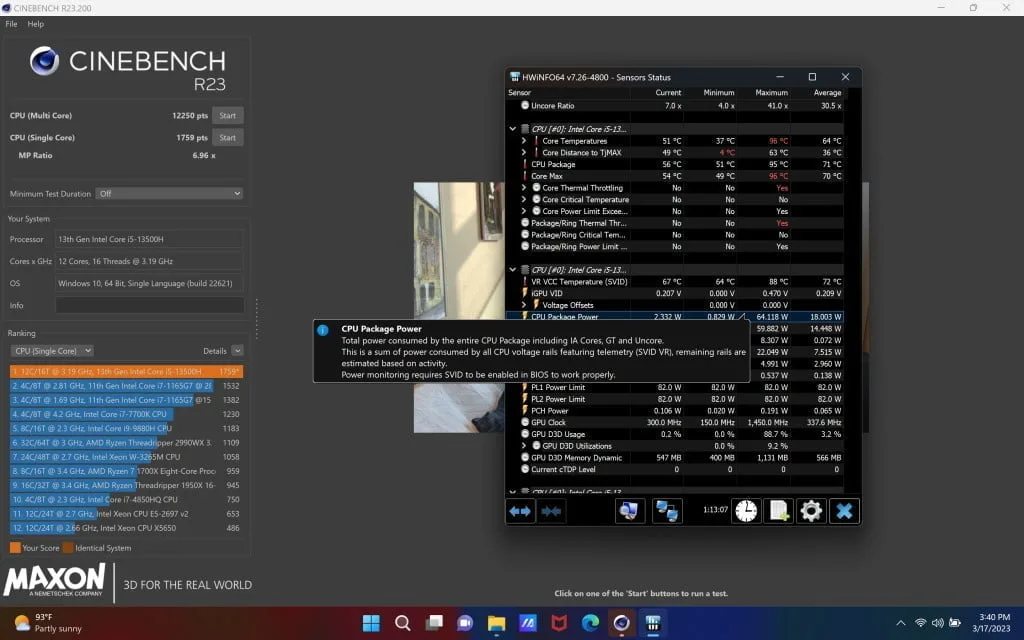Image resolution: width=1024 pixels, height=640 pixels.
Task: Click the expand columns arrows icon in HWiNFO
Action: coord(520,511)
